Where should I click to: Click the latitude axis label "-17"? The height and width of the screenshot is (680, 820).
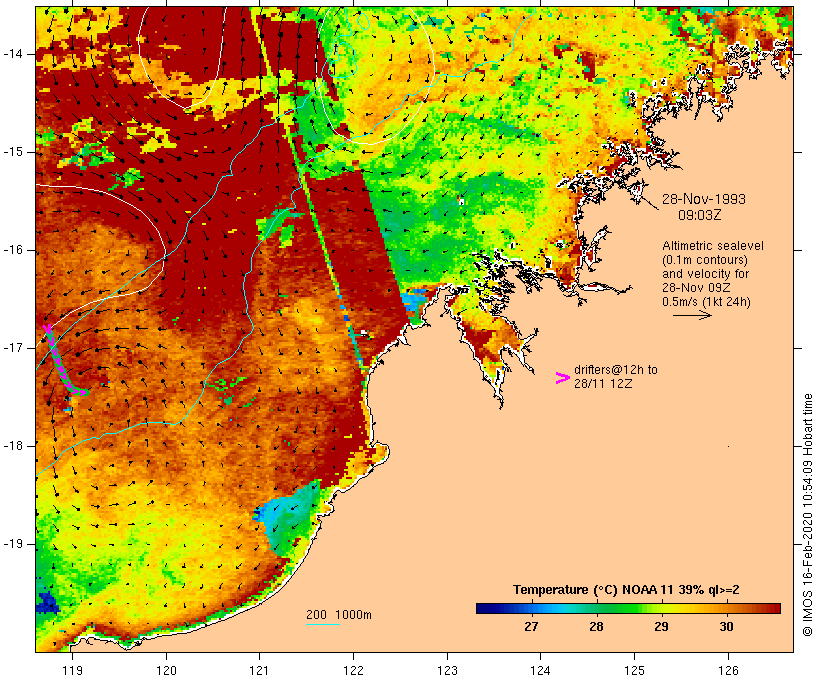point(13,348)
